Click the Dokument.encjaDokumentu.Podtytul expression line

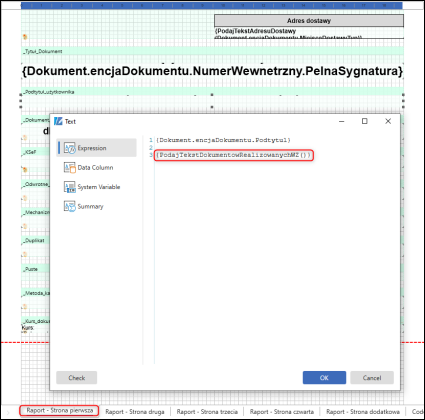[x=223, y=140]
